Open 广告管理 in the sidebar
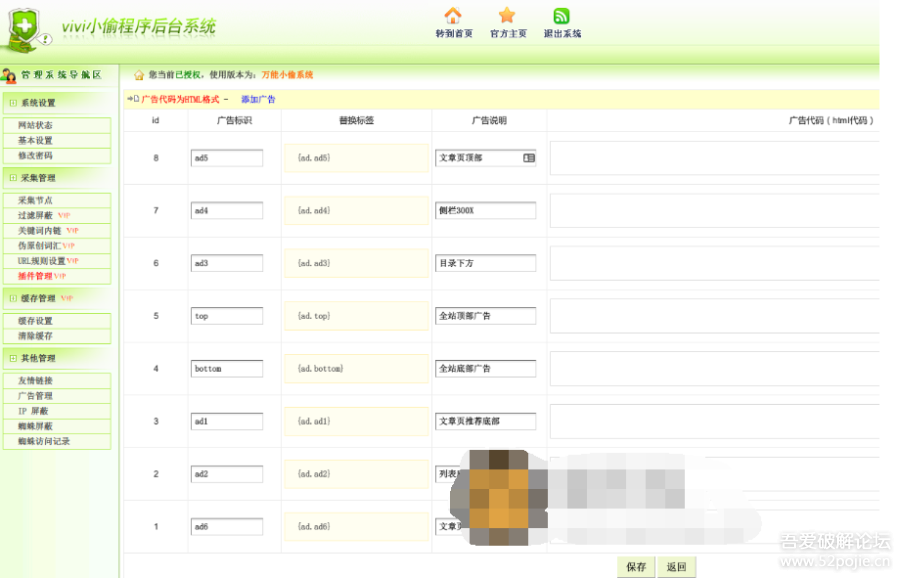 35,396
